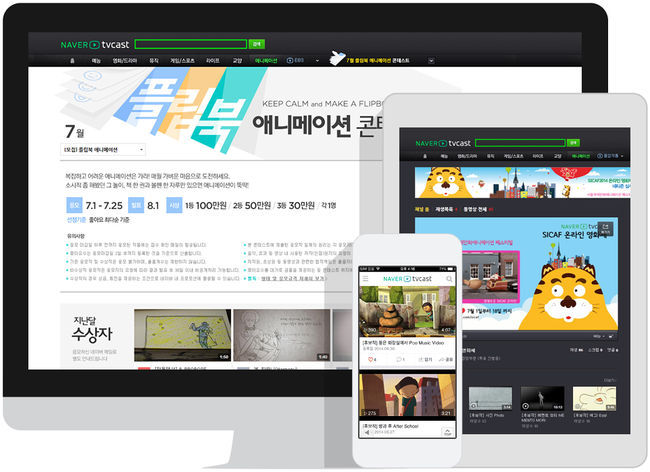Screen dimensions: 650x472
Task: Open the After School video thumbnail on phone
Action: 408,395
